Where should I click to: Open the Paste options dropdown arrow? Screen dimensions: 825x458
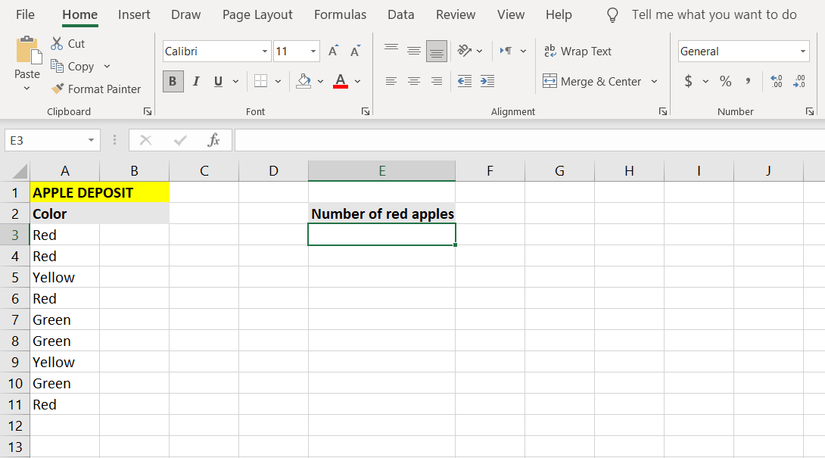[27, 88]
